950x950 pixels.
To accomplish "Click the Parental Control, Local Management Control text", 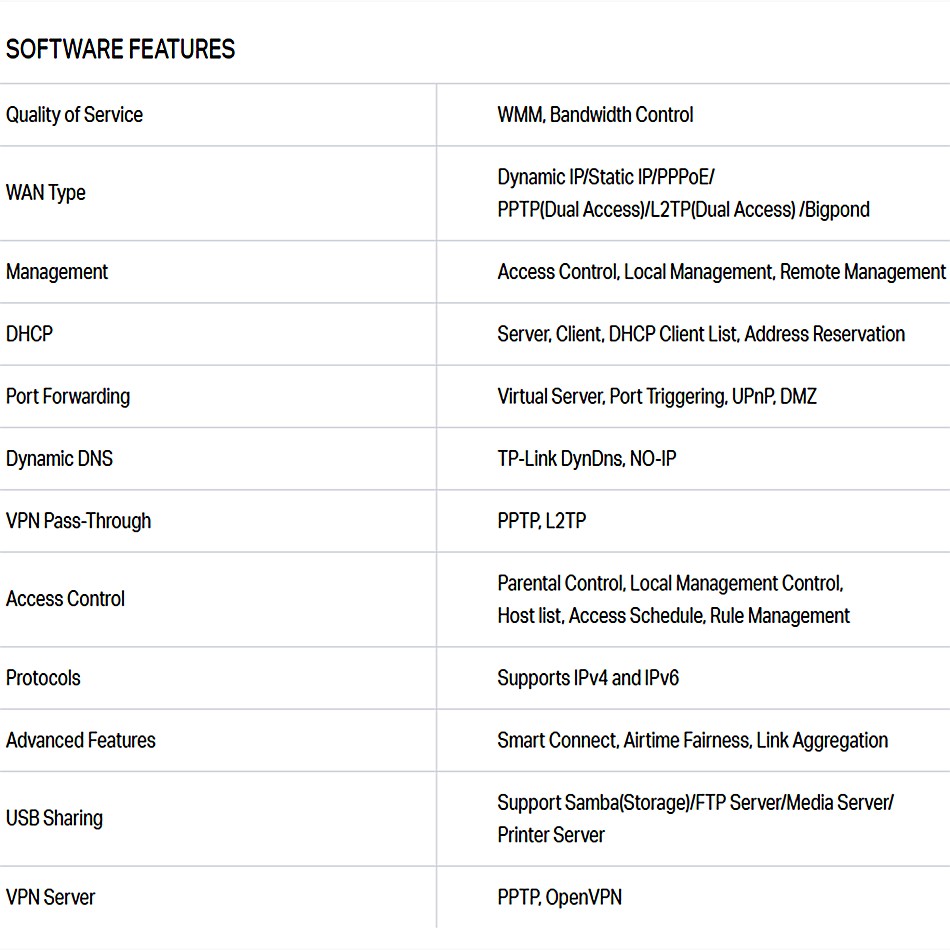I will pyautogui.click(x=670, y=584).
